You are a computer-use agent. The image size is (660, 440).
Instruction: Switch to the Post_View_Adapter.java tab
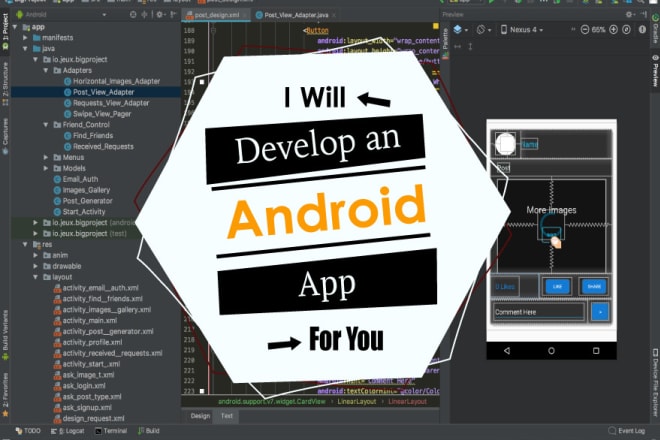296,15
